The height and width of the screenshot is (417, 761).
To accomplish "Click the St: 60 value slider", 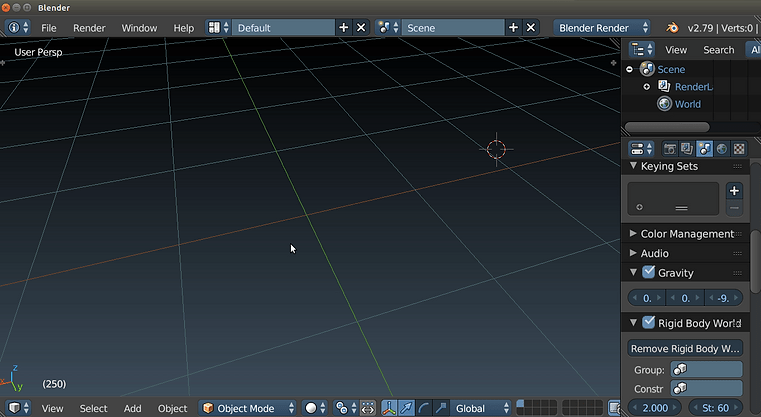I will pyautogui.click(x=715, y=408).
